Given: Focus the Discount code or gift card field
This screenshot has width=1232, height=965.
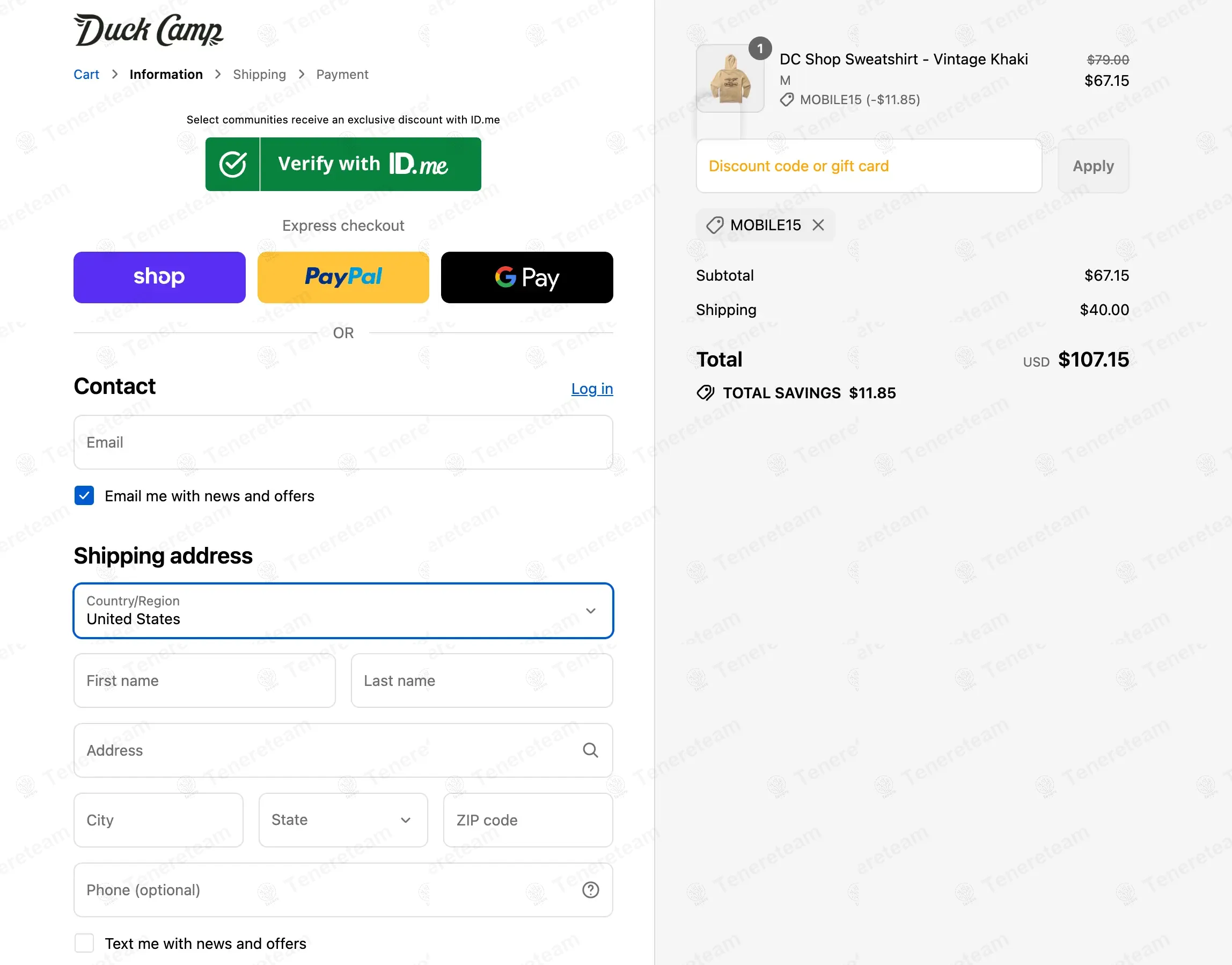Looking at the screenshot, I should [868, 166].
